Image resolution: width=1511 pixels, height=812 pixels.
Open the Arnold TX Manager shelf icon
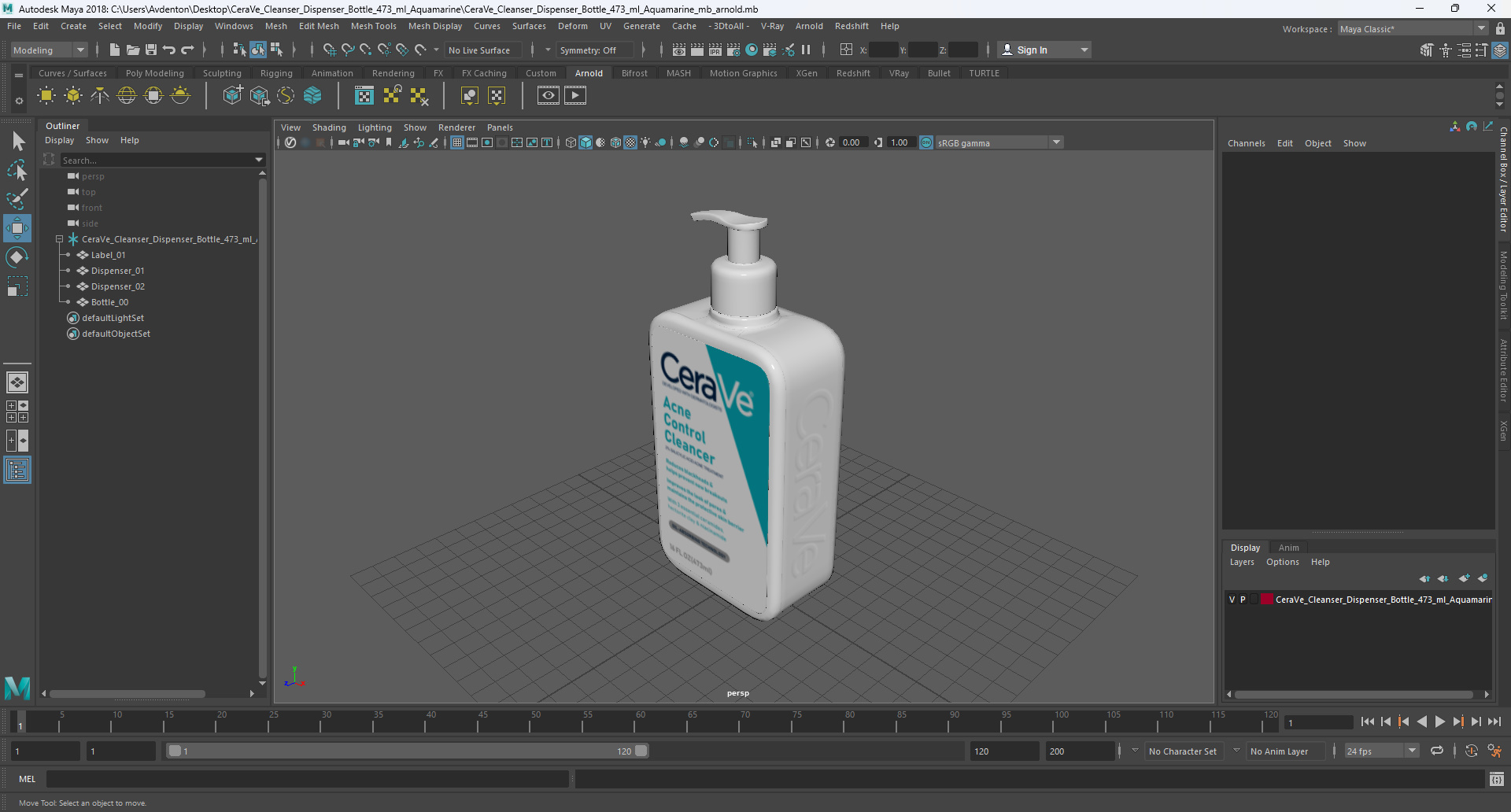(364, 96)
